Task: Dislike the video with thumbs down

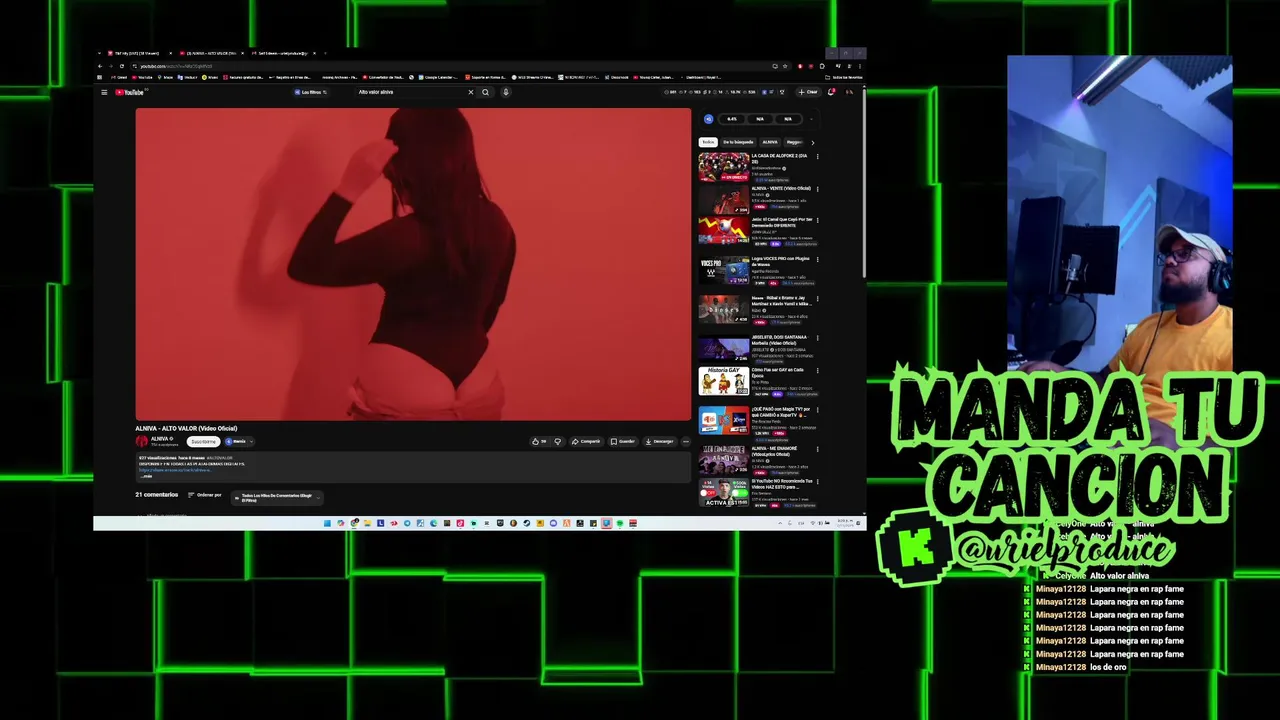Action: tap(558, 441)
